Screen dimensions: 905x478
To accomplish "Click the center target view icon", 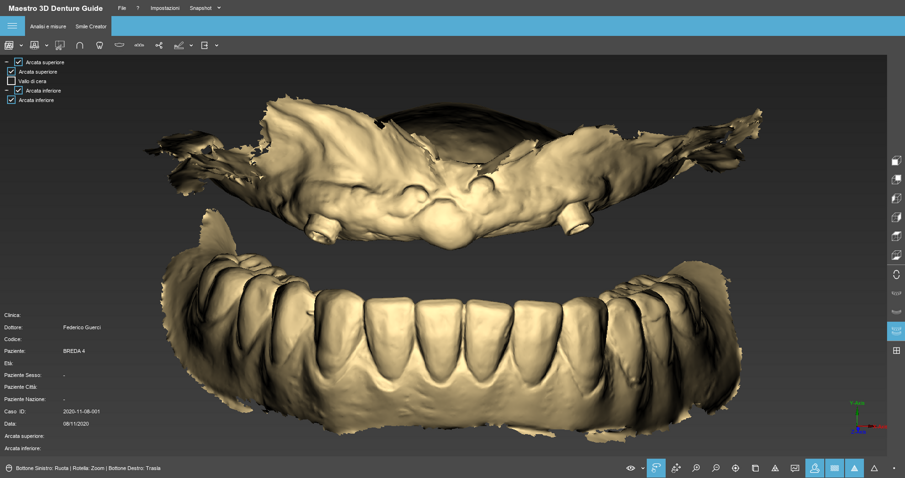I will (x=735, y=468).
